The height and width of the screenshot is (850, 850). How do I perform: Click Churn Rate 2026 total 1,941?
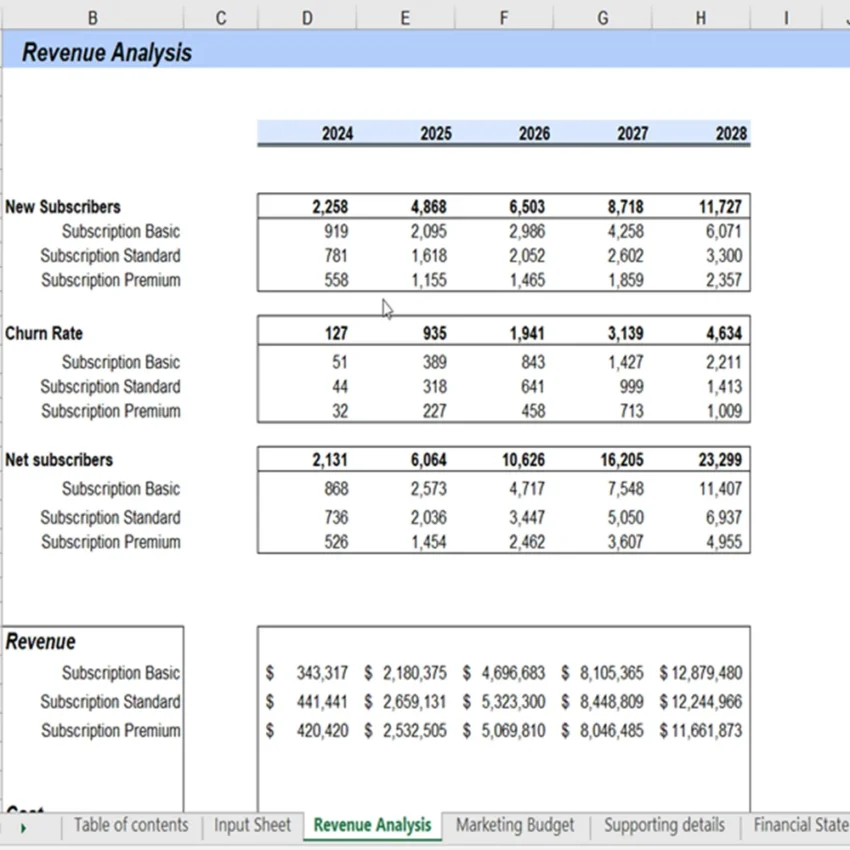click(x=527, y=333)
